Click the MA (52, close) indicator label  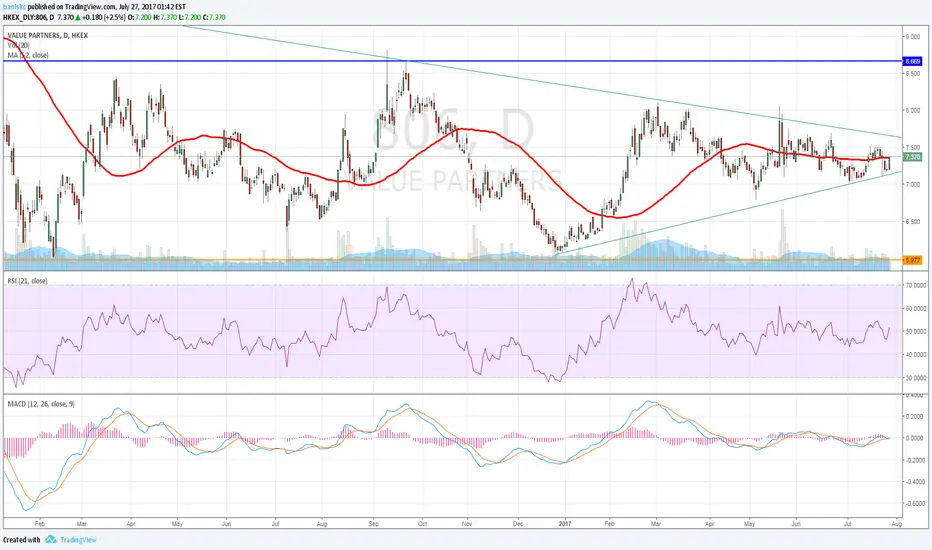click(x=28, y=55)
